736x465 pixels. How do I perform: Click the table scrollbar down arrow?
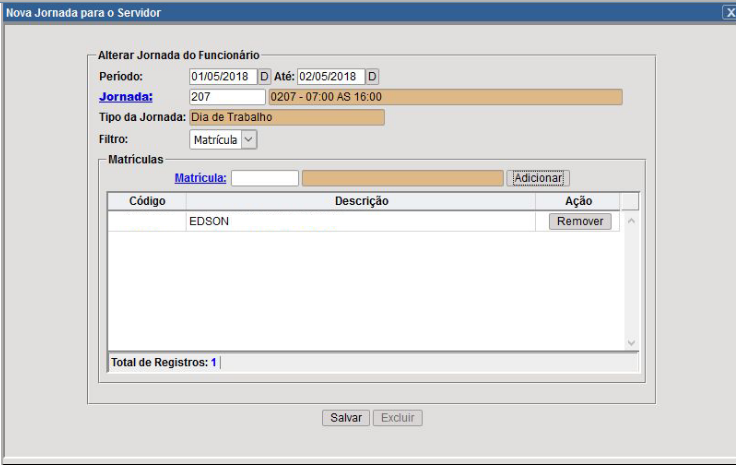coord(631,343)
